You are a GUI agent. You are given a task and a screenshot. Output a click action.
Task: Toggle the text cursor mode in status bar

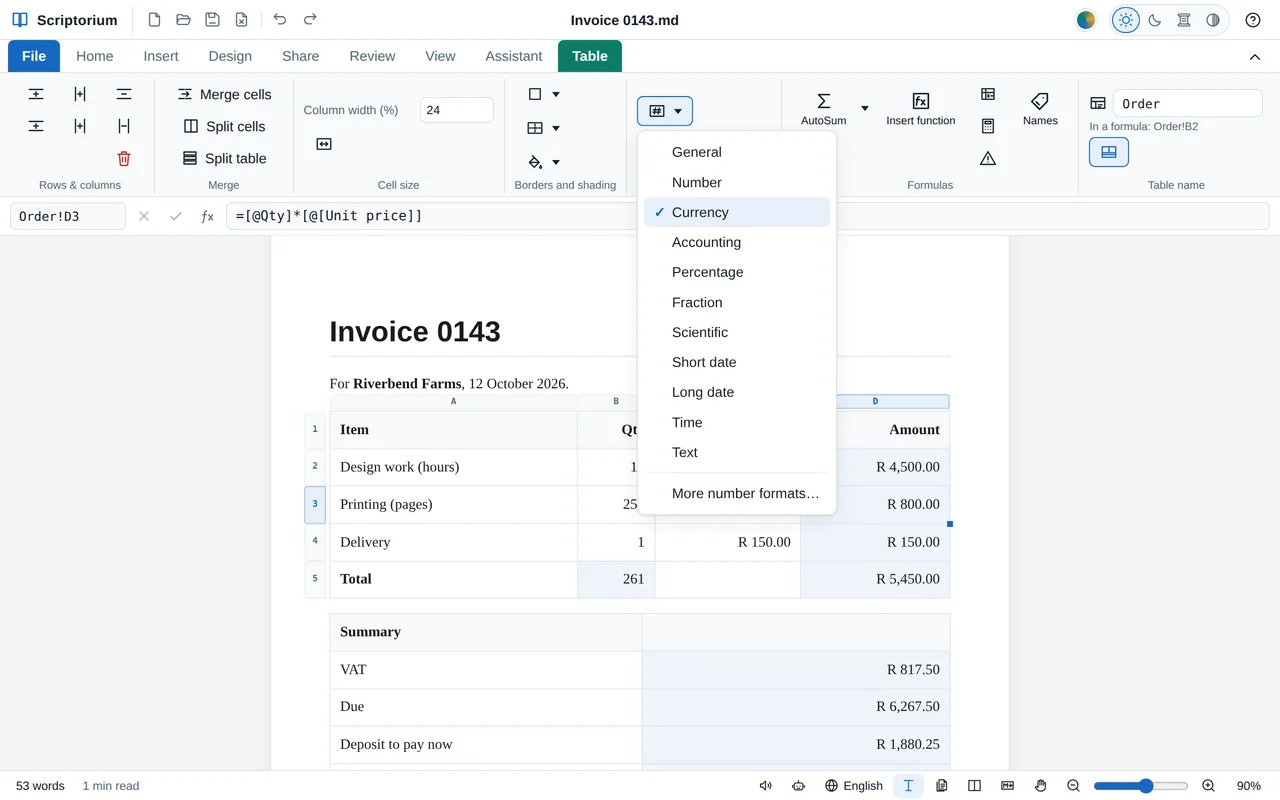tap(908, 786)
